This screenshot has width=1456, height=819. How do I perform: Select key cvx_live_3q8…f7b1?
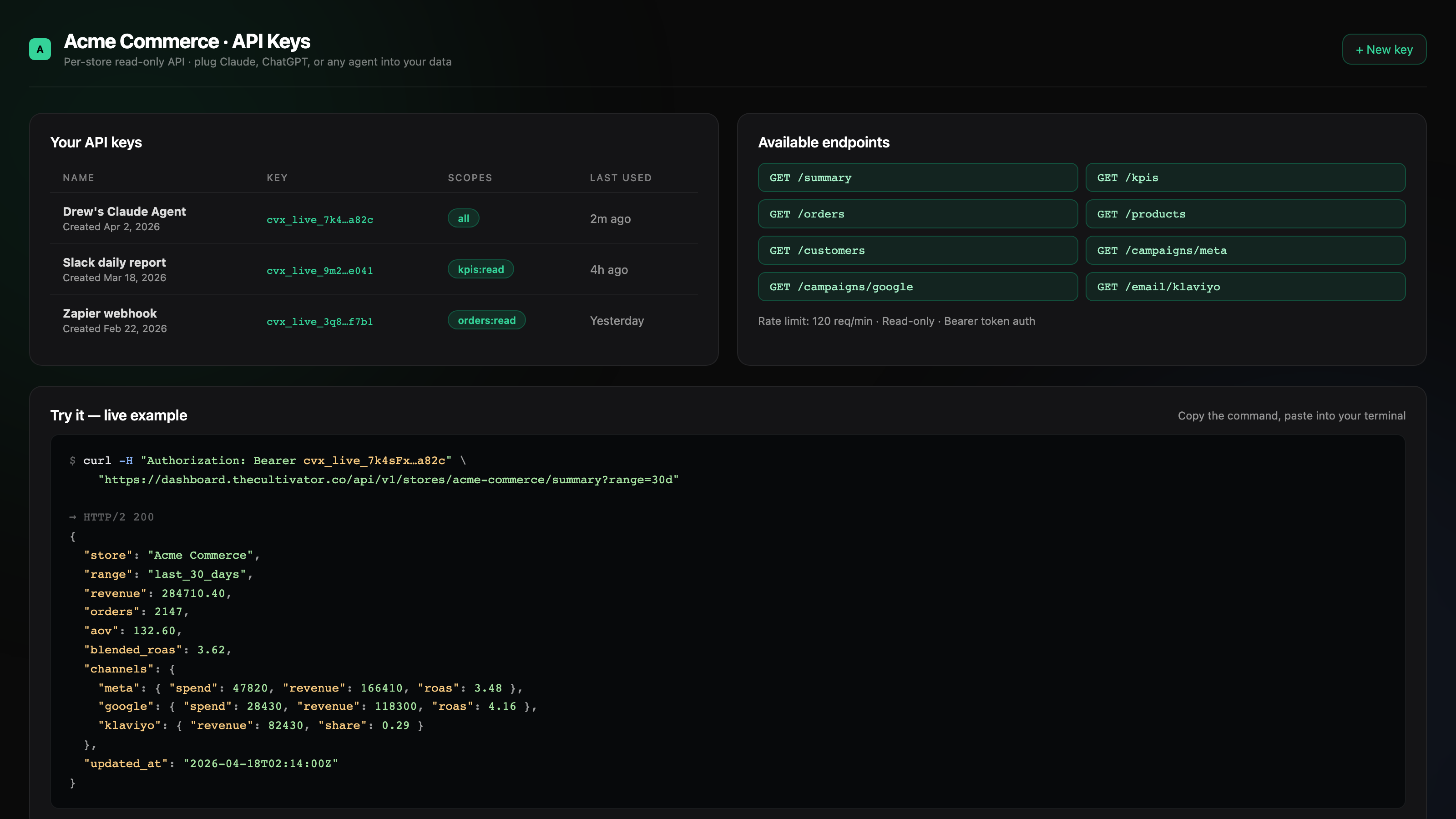(x=320, y=321)
